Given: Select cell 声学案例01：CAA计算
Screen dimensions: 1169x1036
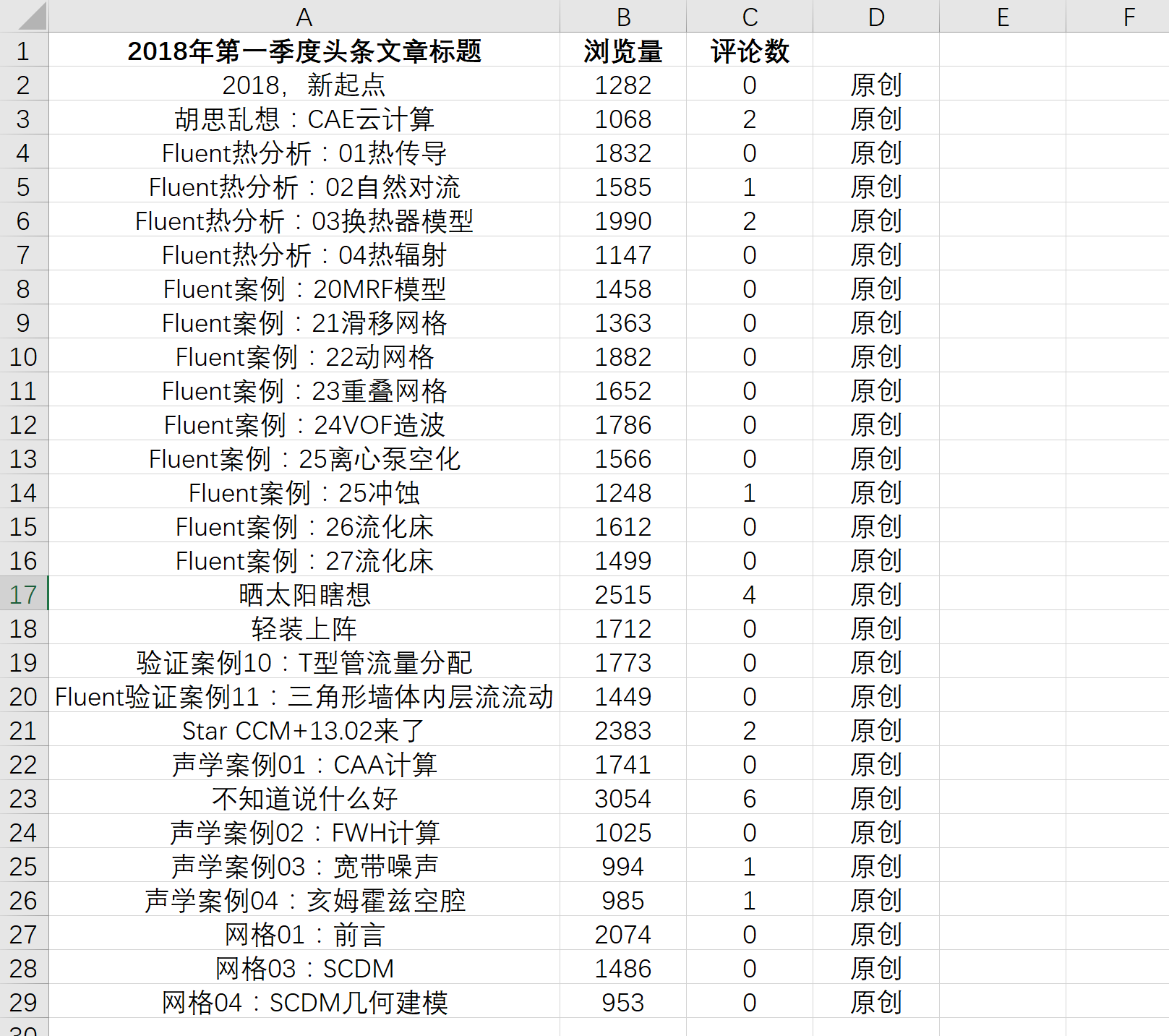Looking at the screenshot, I should point(304,763).
